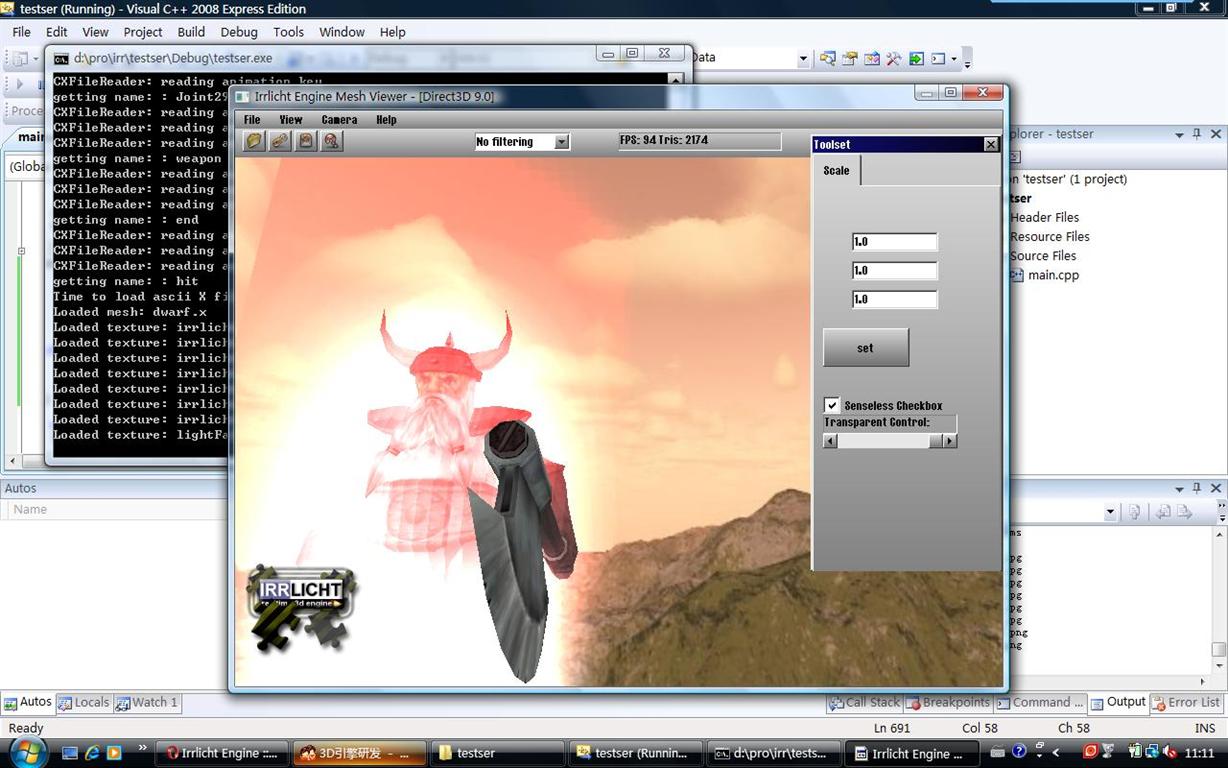Select Resource Files in Solution Explorer

tap(1050, 237)
